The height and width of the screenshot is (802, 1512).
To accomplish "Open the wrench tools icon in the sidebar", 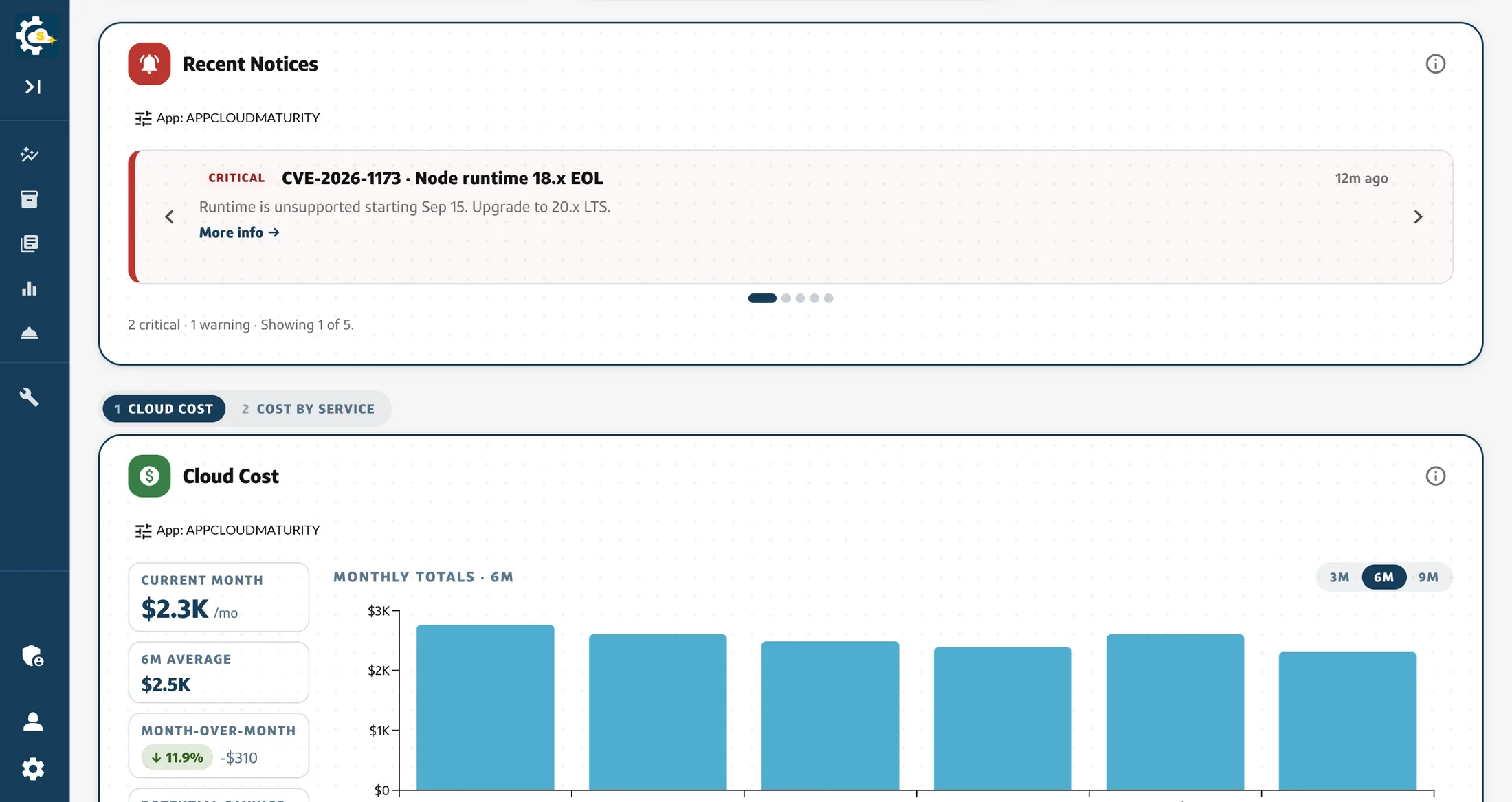I will (x=30, y=397).
